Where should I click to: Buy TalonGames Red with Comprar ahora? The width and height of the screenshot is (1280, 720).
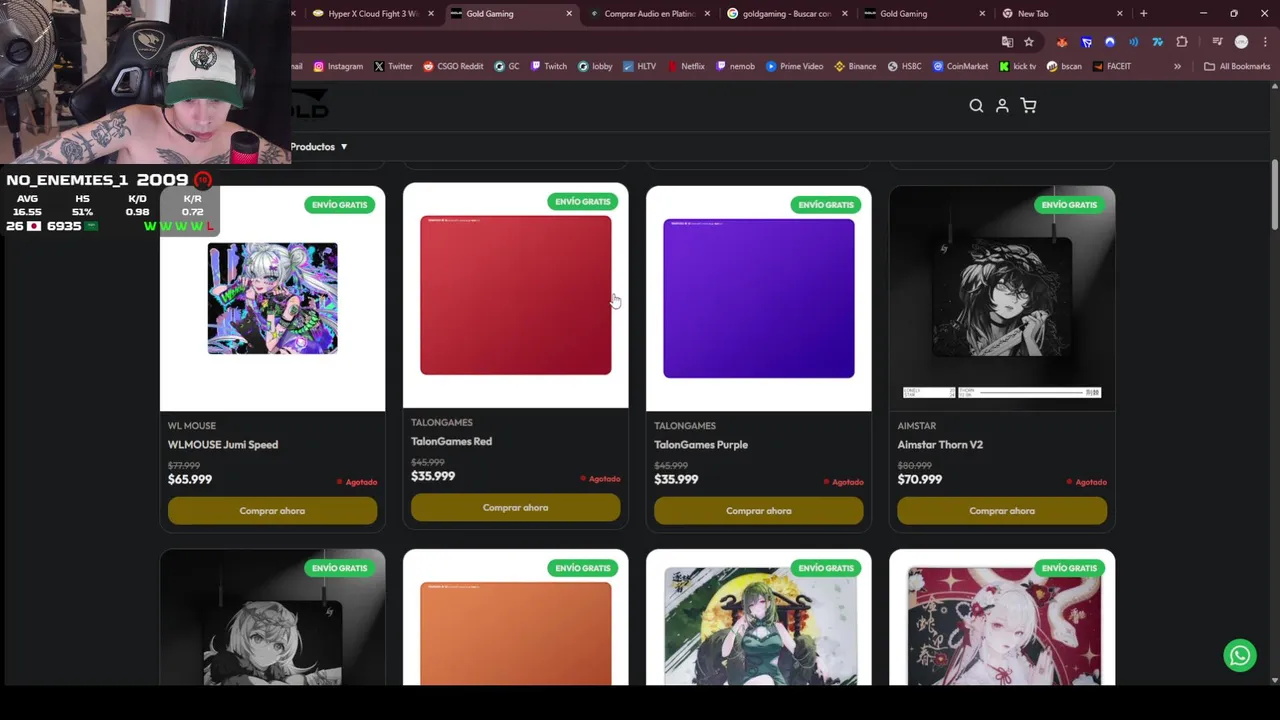click(x=515, y=508)
